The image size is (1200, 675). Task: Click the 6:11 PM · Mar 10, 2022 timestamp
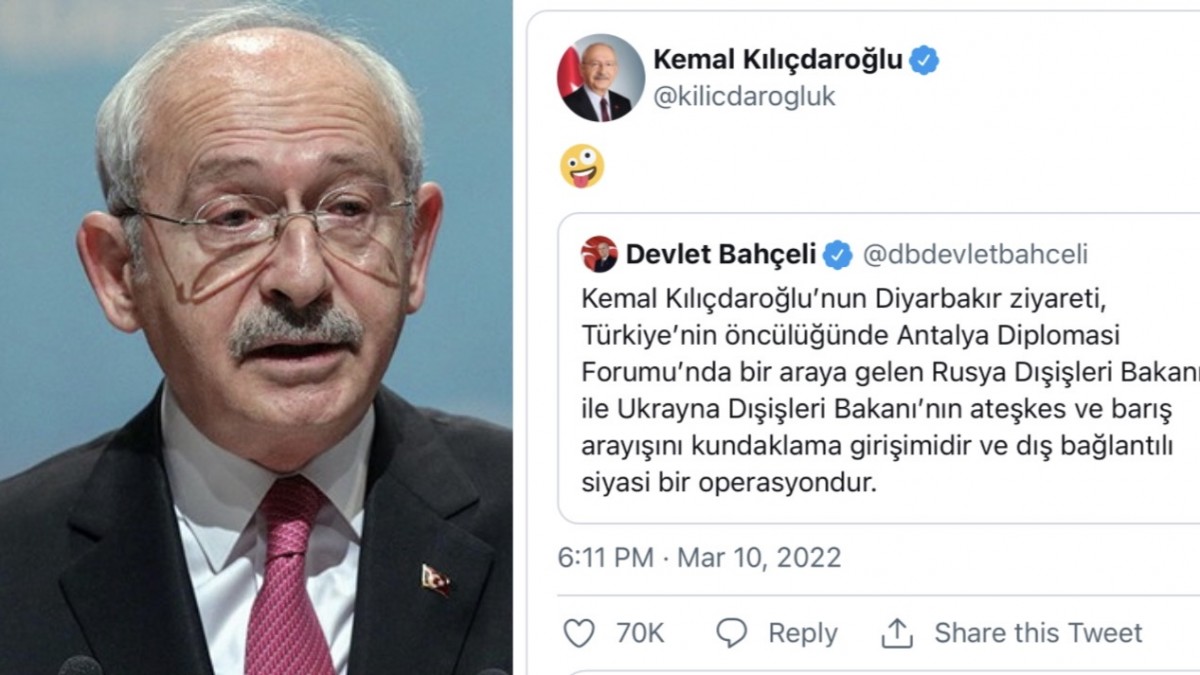699,557
